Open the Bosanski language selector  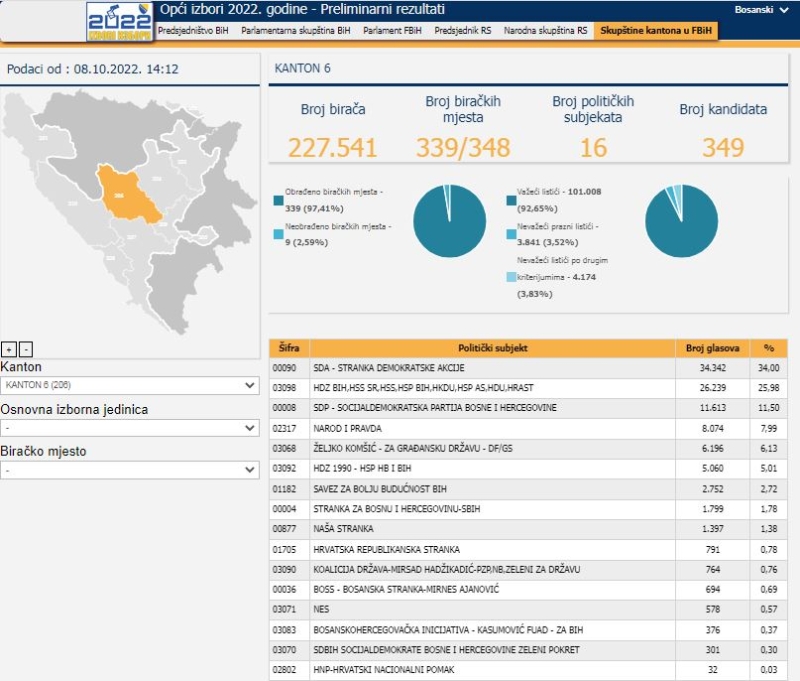759,9
